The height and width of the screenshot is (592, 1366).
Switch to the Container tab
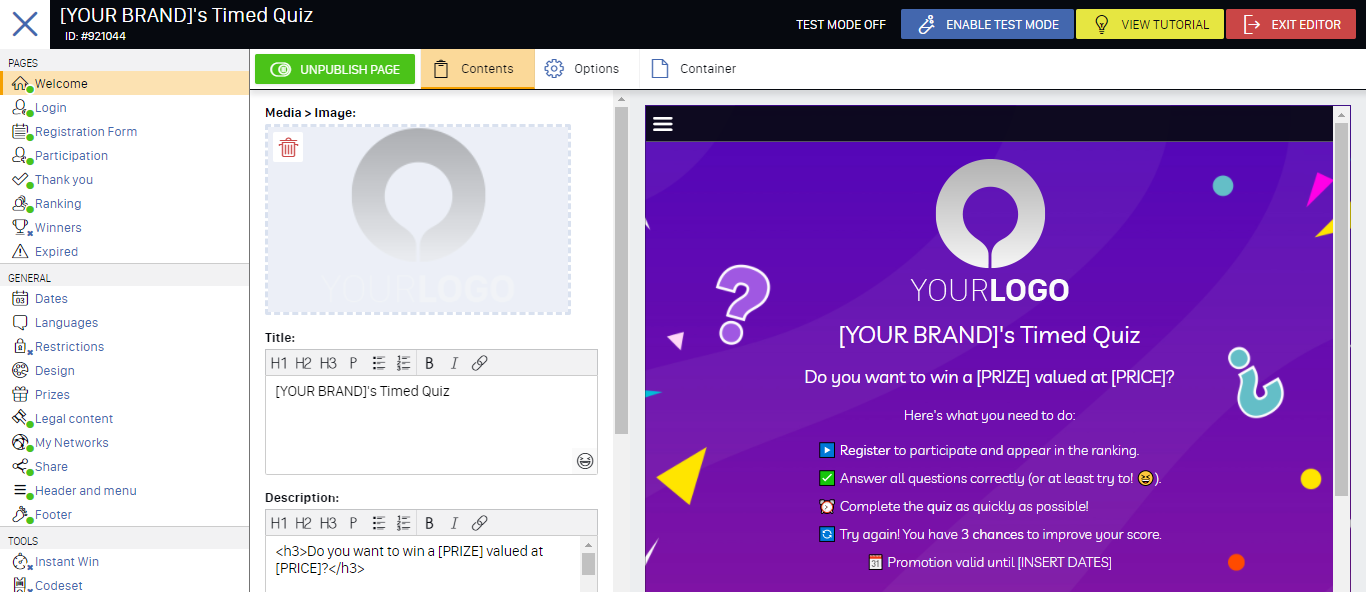pyautogui.click(x=692, y=68)
